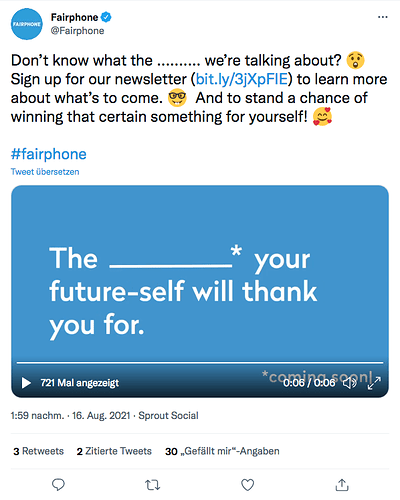Click the Fairphone profile avatar

point(27,24)
